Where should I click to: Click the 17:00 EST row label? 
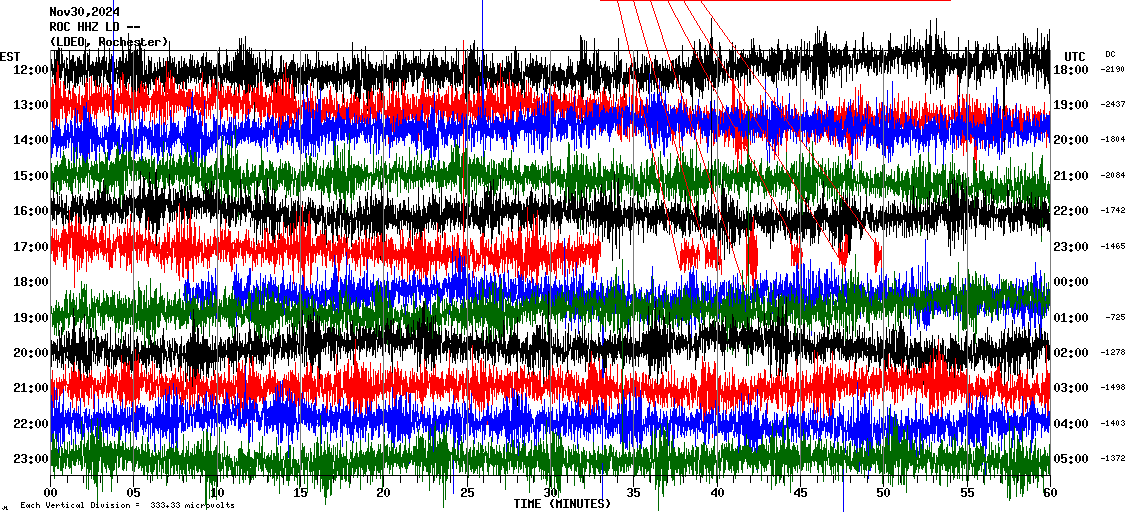click(x=31, y=247)
